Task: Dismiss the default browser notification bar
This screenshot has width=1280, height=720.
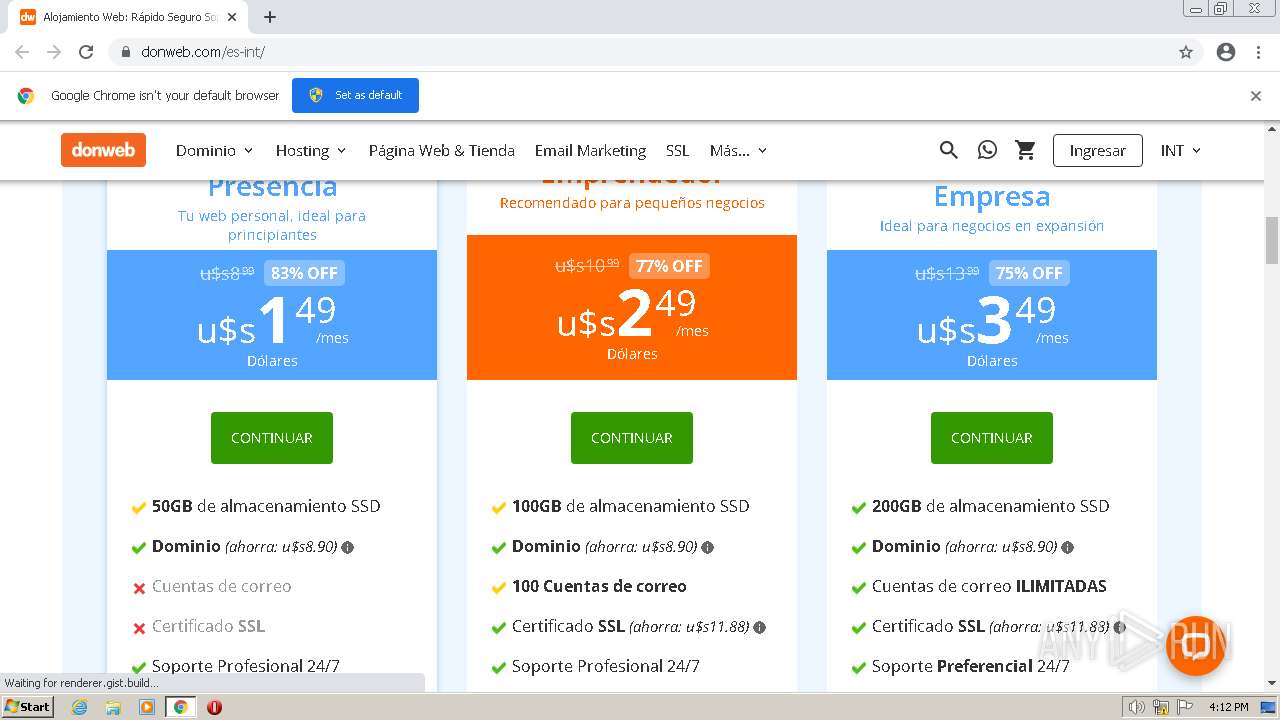Action: 1256,96
